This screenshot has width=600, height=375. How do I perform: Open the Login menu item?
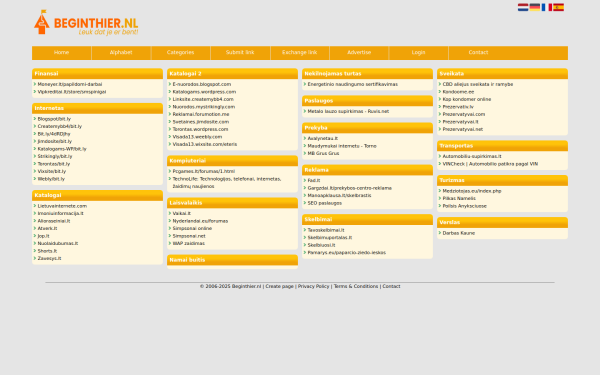tap(419, 52)
